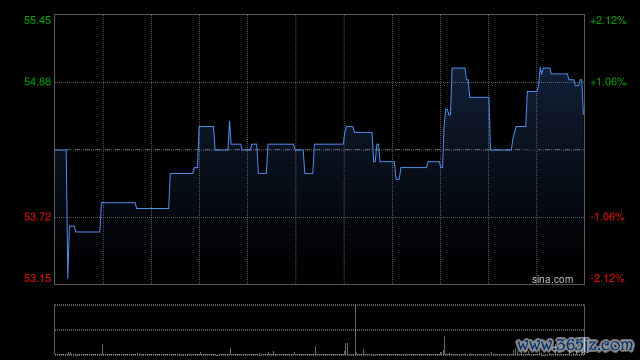640x360 pixels.
Task: Click the sina.com source label
Action: (552, 279)
